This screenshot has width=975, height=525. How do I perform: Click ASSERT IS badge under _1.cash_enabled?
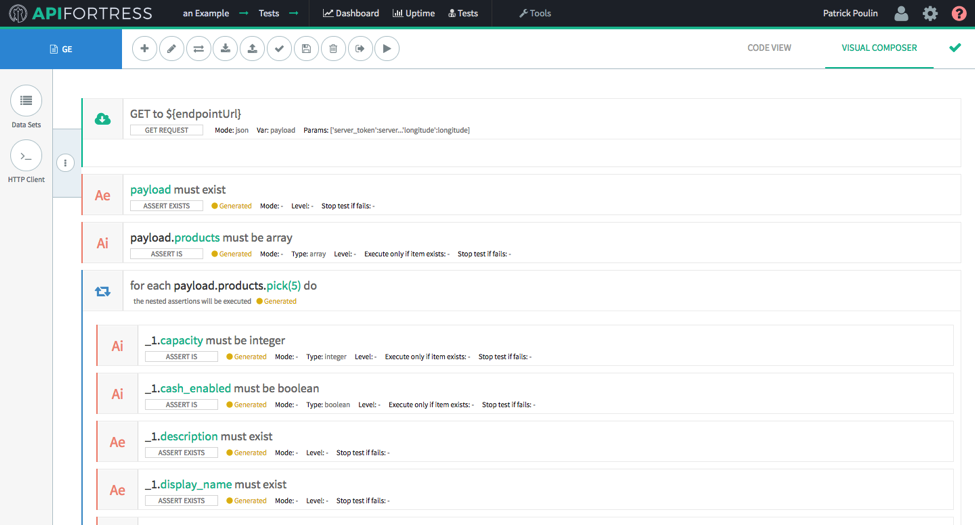pos(181,404)
